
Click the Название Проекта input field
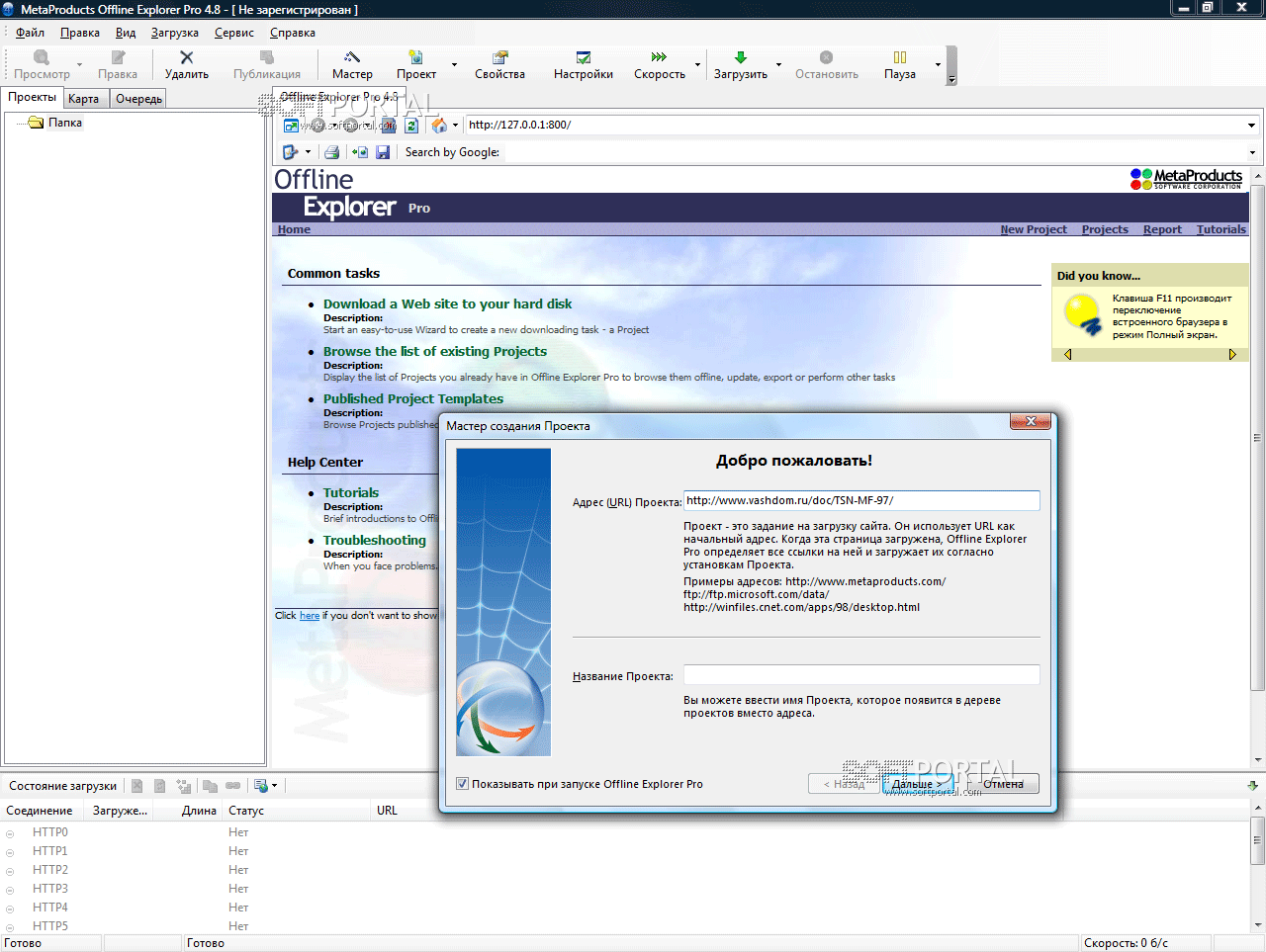pyautogui.click(x=861, y=675)
